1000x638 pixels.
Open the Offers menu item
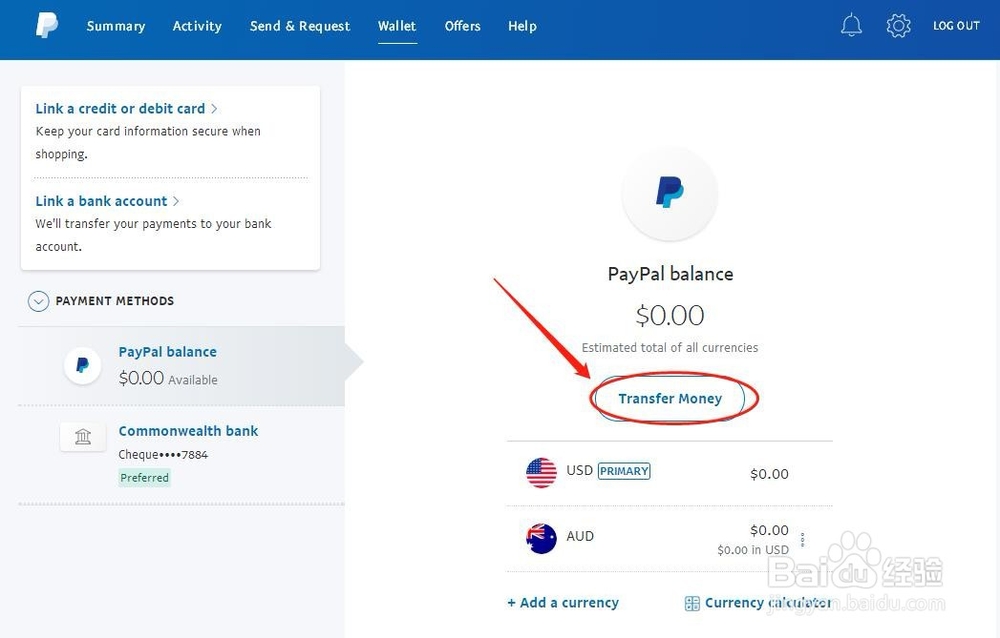point(463,26)
